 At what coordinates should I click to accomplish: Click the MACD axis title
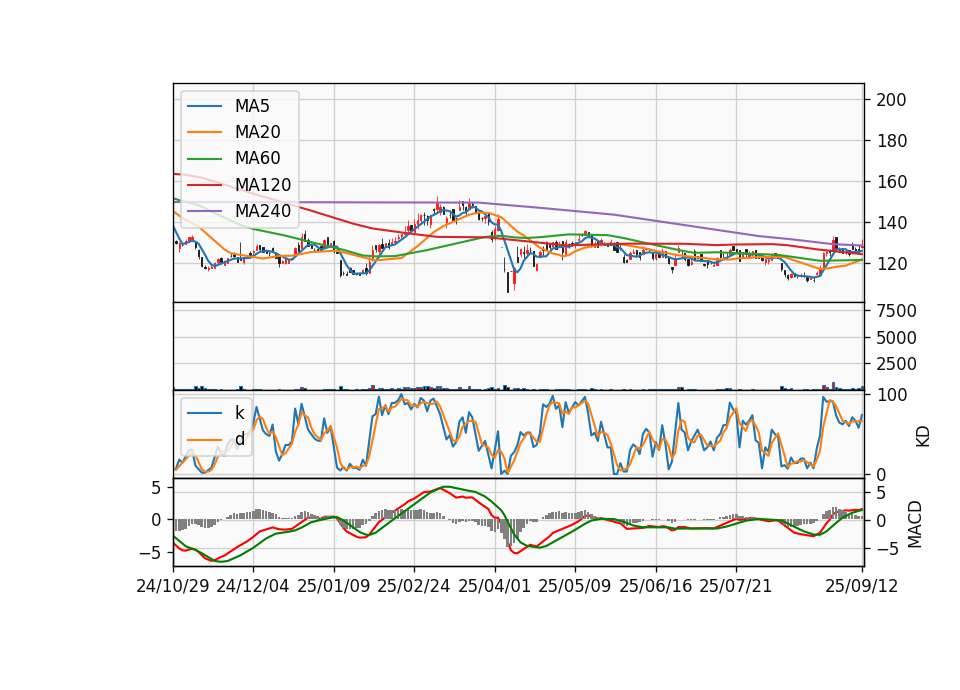pos(915,525)
